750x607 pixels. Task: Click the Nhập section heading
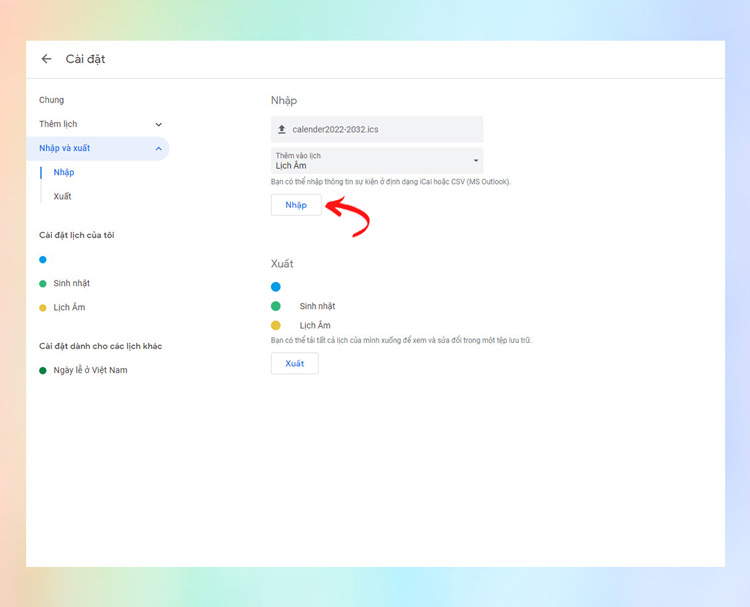point(284,100)
